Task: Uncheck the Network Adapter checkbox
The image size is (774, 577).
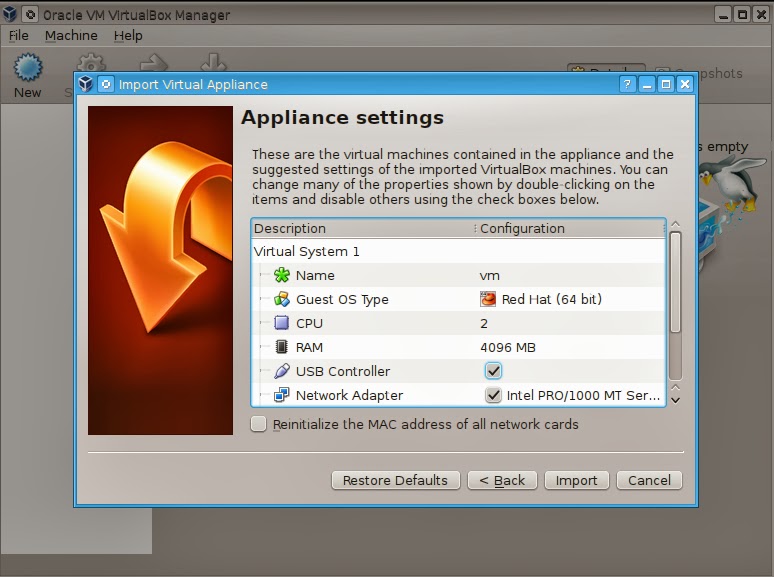Action: click(493, 395)
